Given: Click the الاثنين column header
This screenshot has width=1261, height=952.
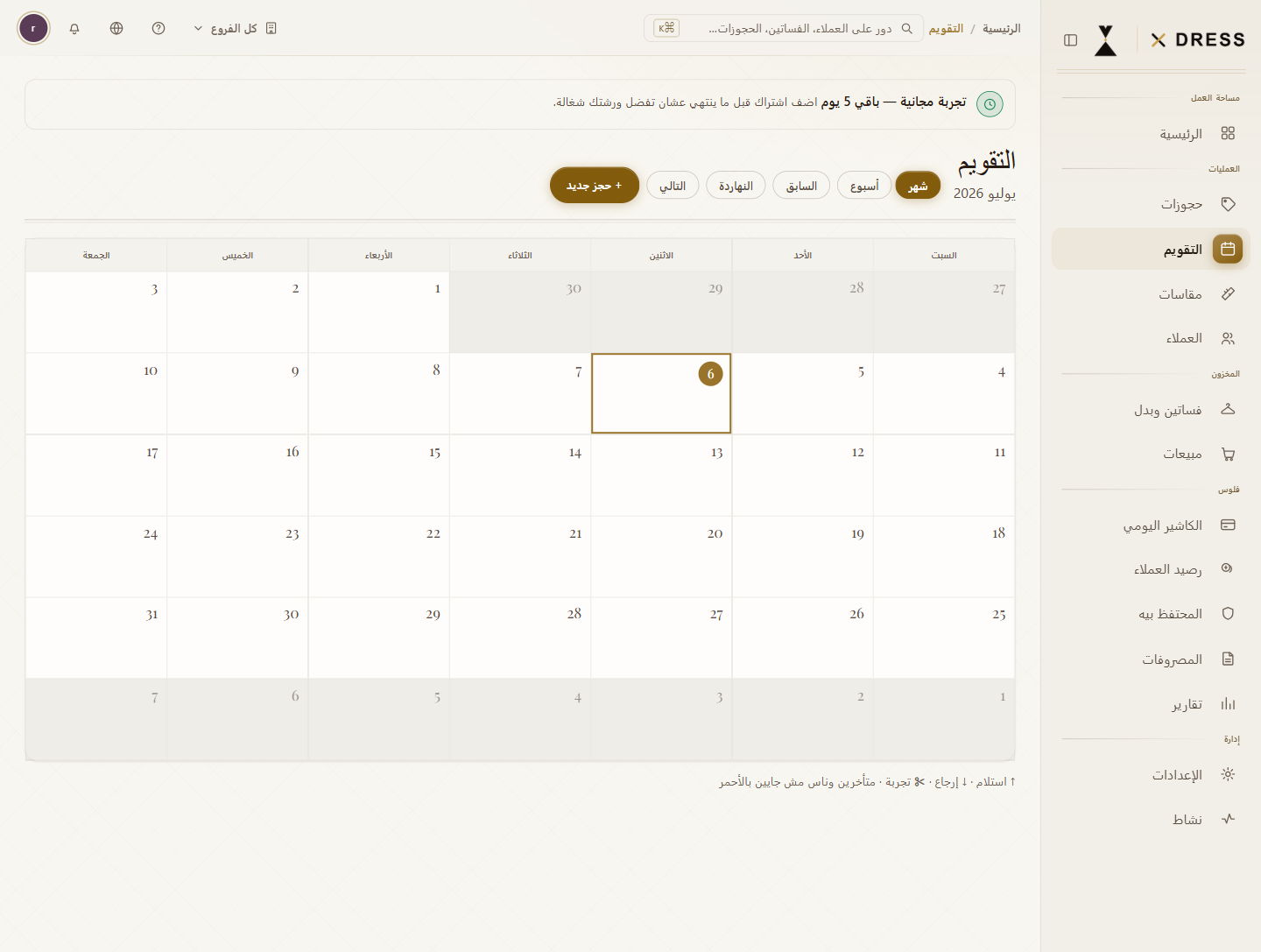Looking at the screenshot, I should pos(661,256).
